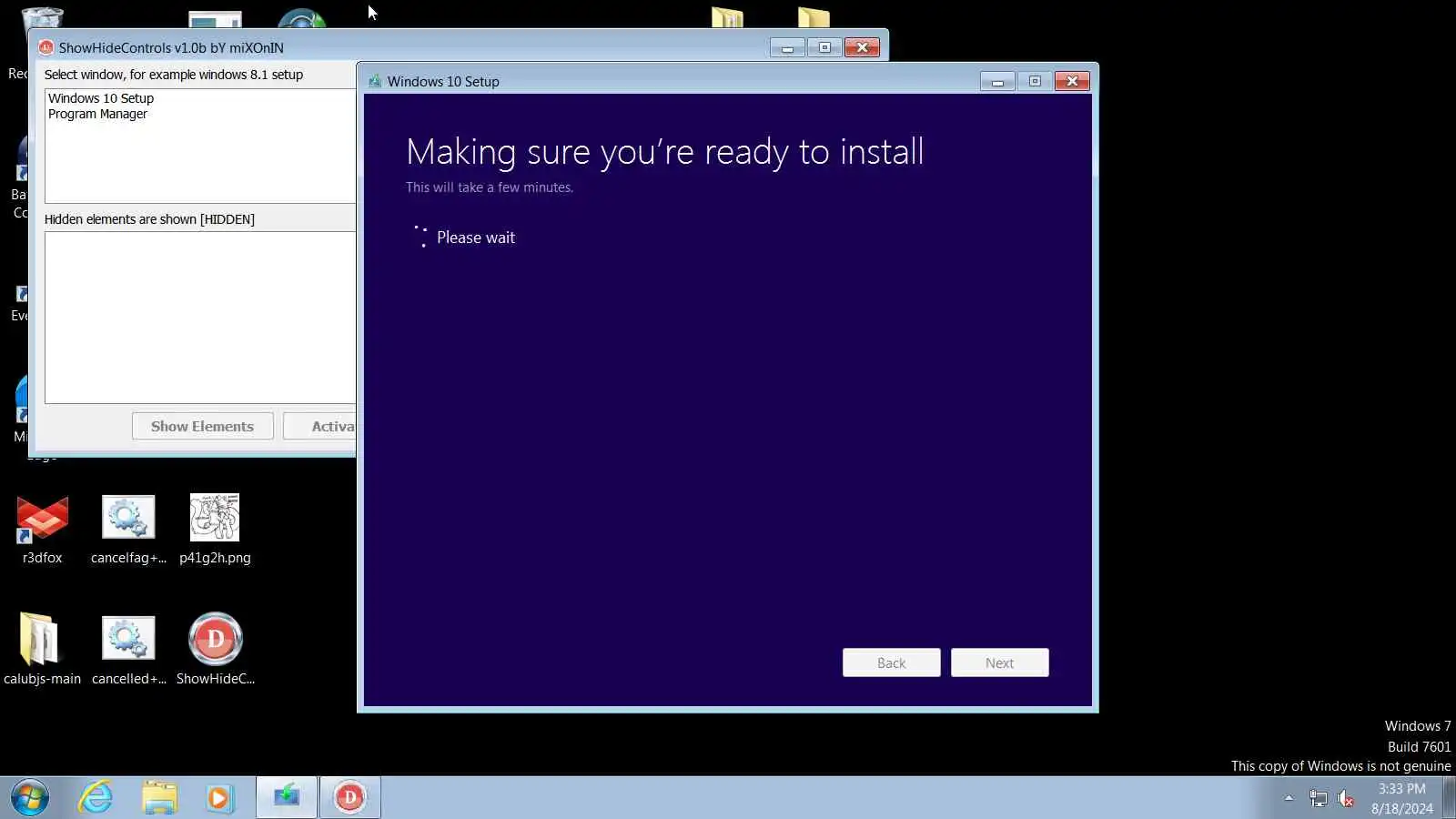Click the Show Desktop strip

pyautogui.click(x=1449, y=798)
